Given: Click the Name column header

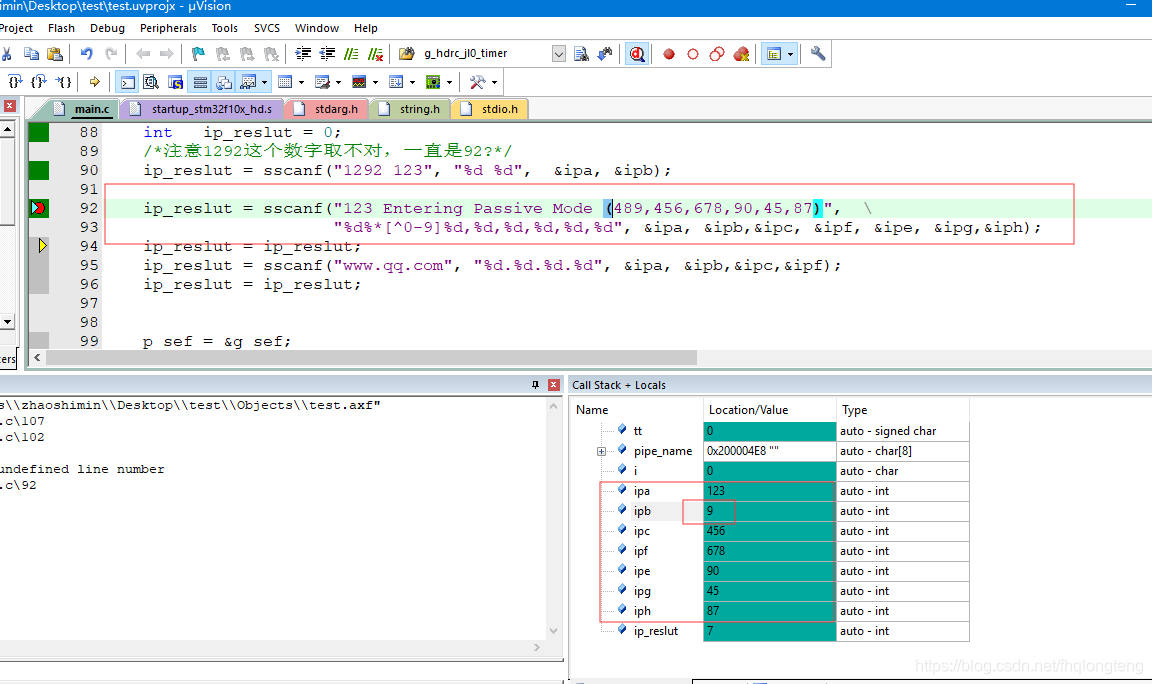Looking at the screenshot, I should pos(637,410).
